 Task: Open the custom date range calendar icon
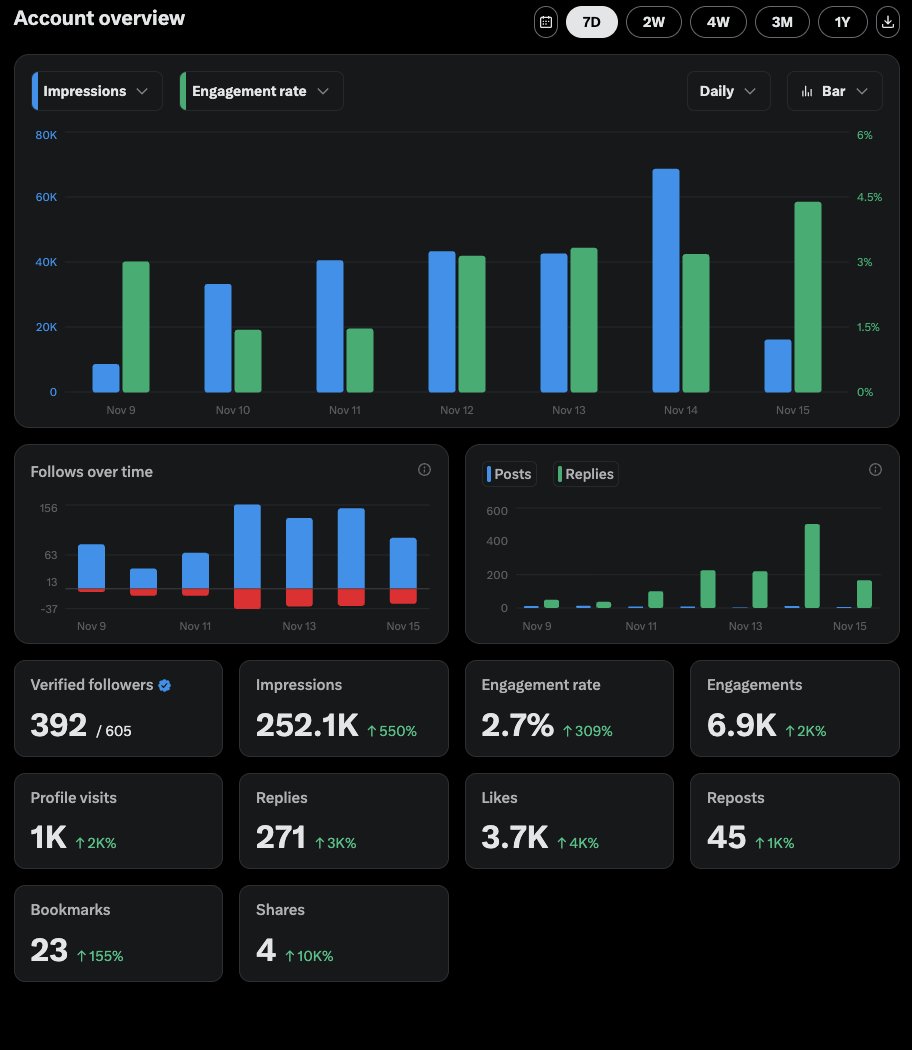point(546,22)
